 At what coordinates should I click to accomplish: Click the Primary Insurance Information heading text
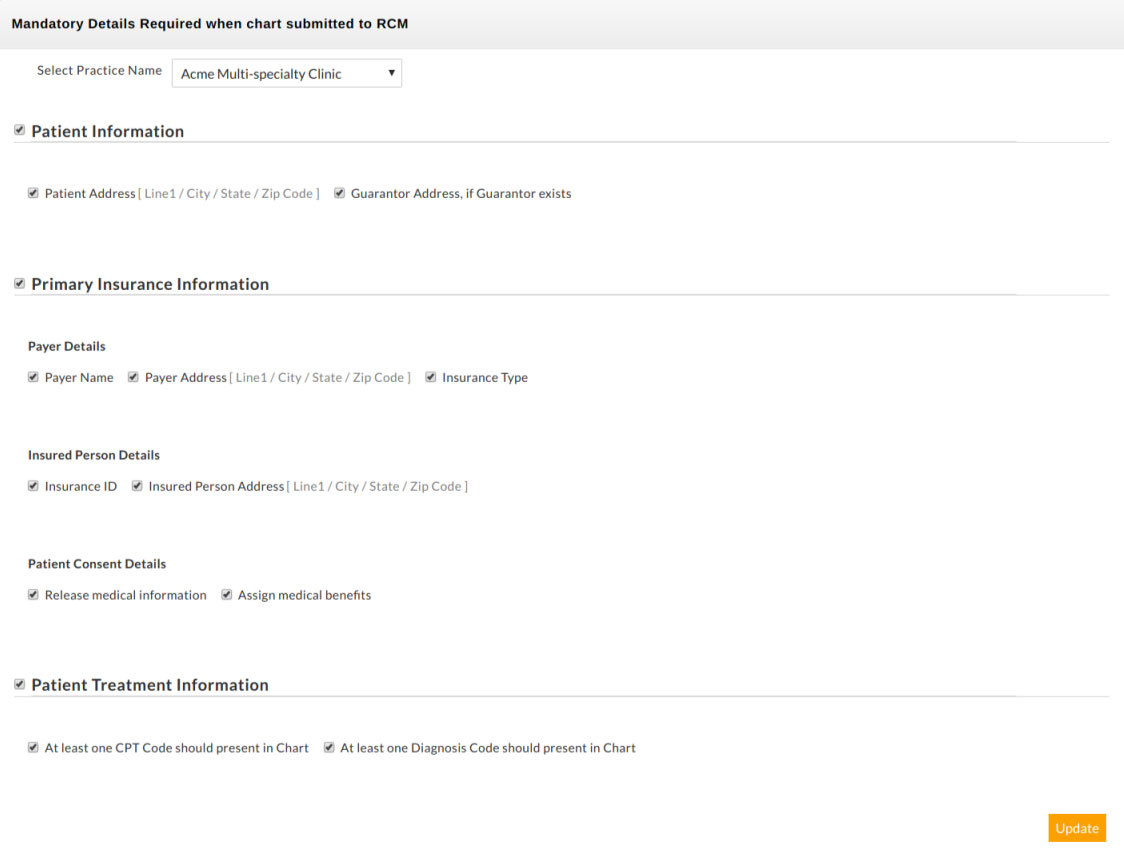(150, 284)
